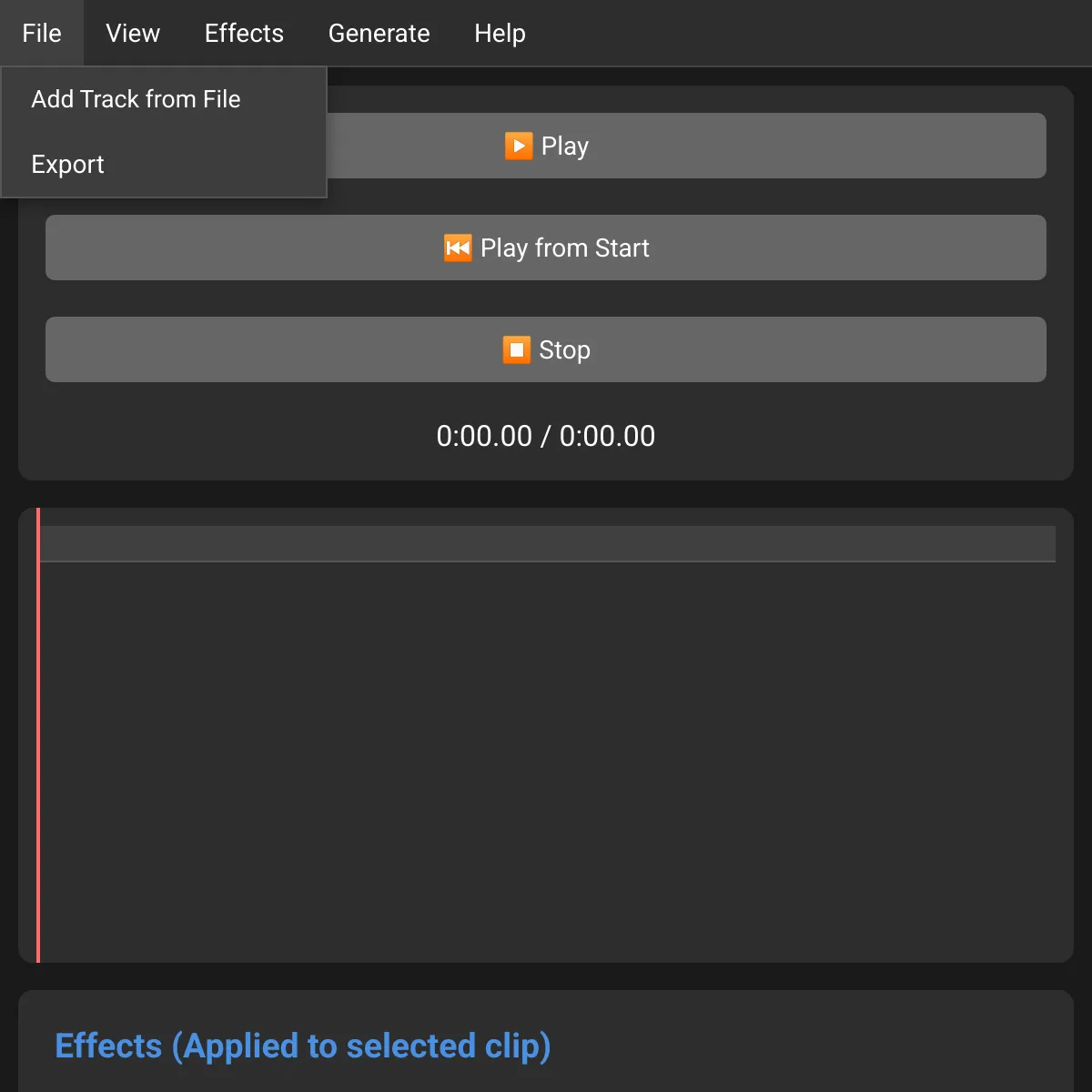Click the orange Stop square icon
This screenshot has height=1092, width=1092.
coord(516,349)
